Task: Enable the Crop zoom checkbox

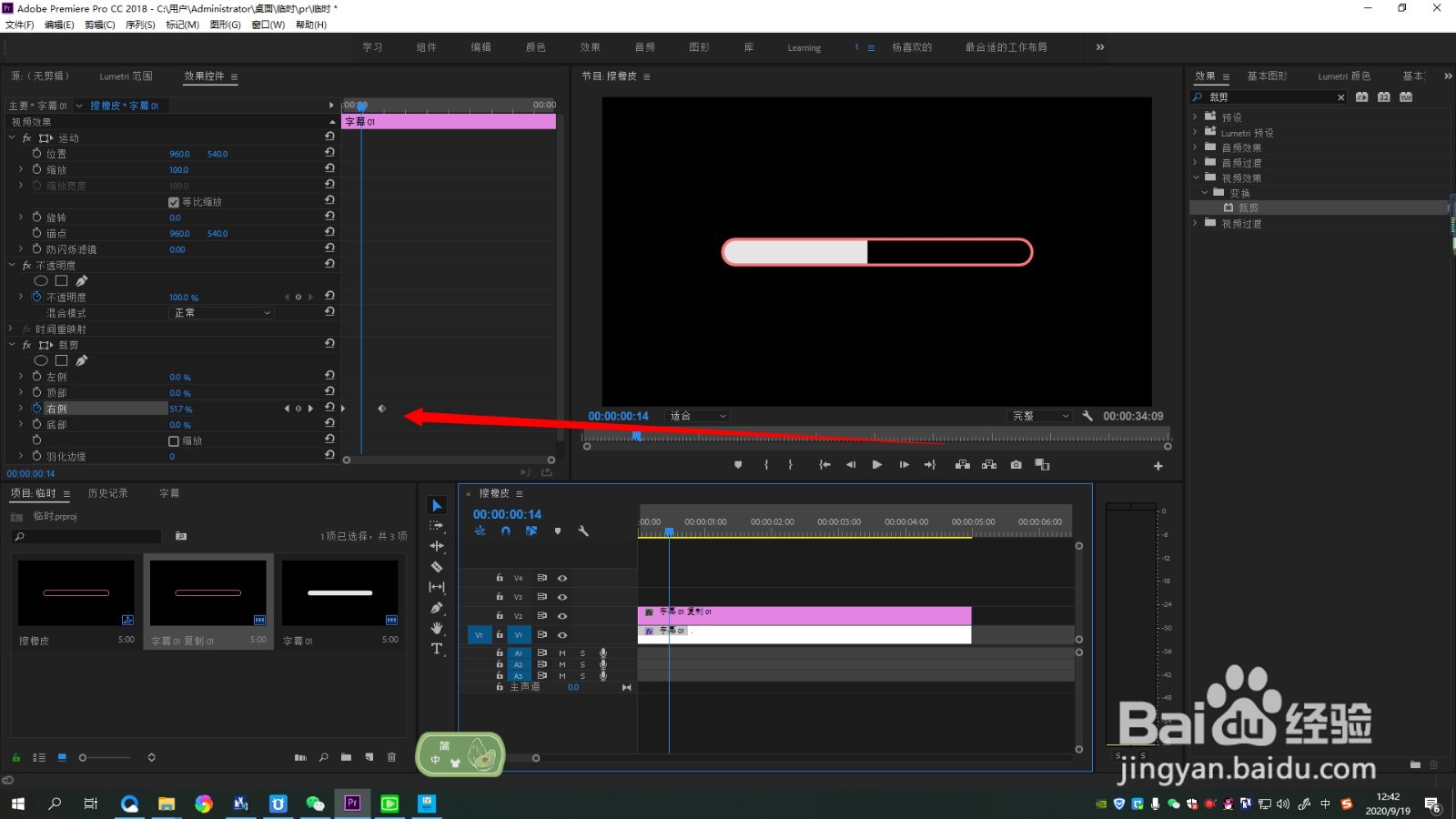Action: pos(174,441)
